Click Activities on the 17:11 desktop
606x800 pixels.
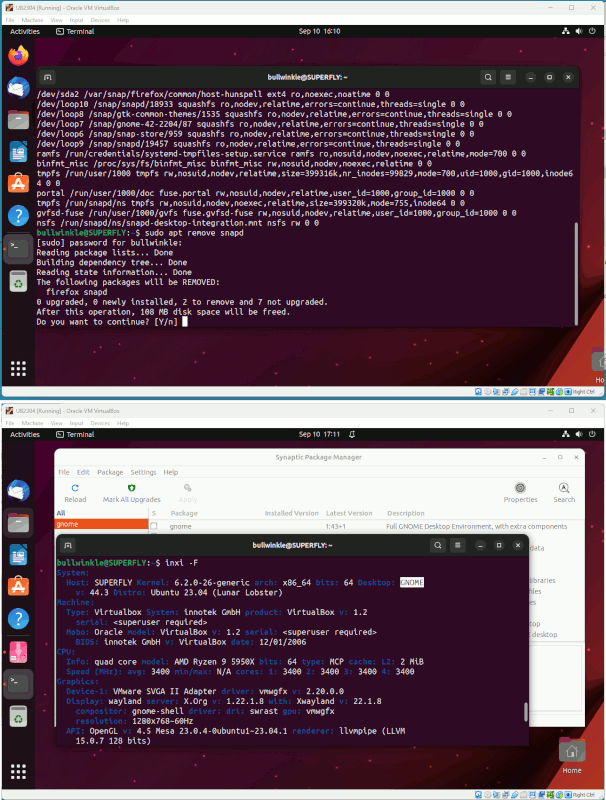point(25,434)
